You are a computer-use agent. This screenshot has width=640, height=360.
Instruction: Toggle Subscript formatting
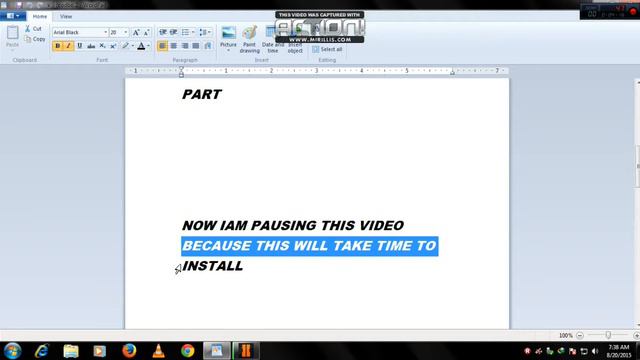pos(102,46)
